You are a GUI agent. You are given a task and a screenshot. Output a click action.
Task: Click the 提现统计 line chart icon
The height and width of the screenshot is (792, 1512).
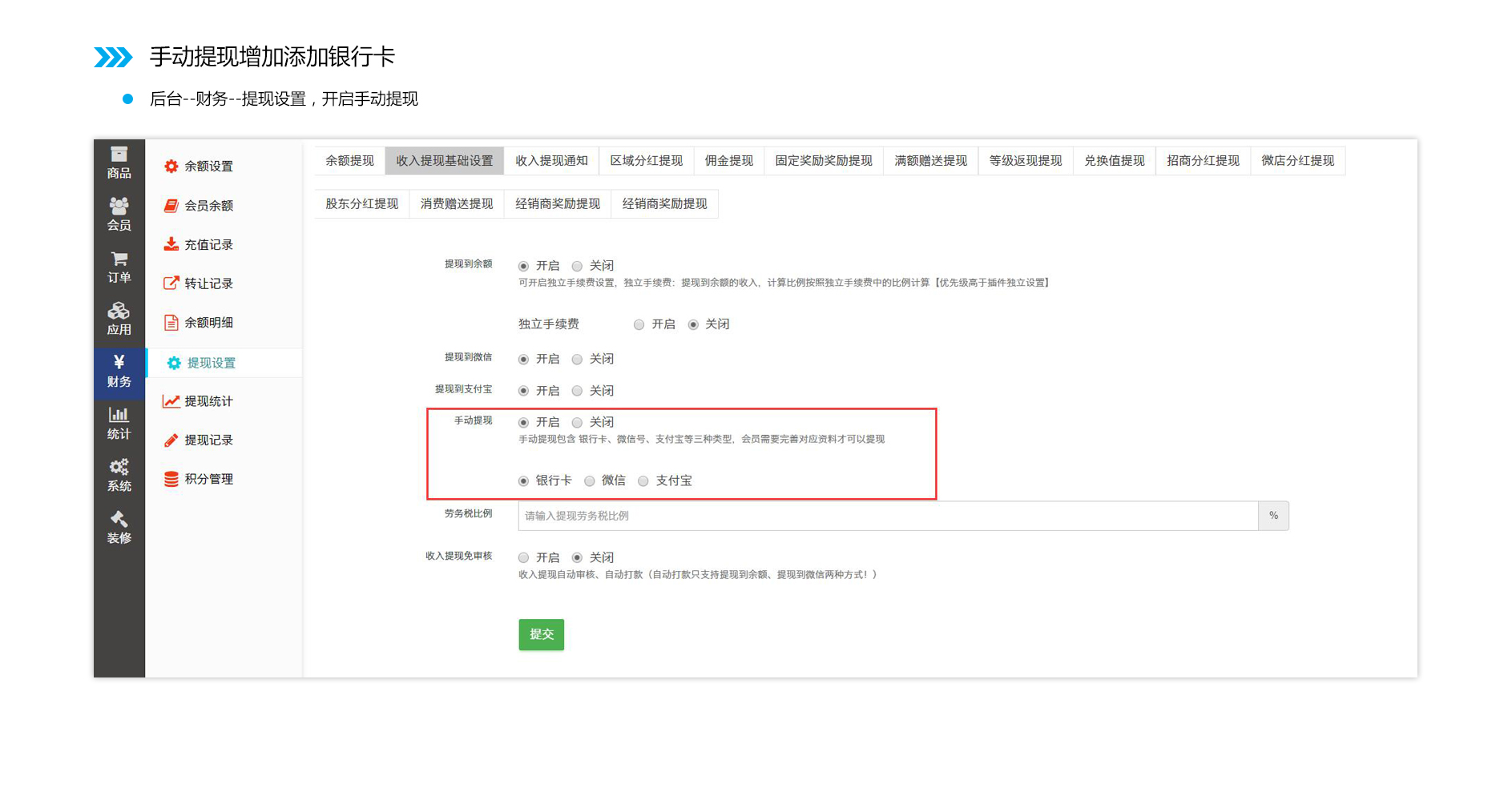pos(171,401)
